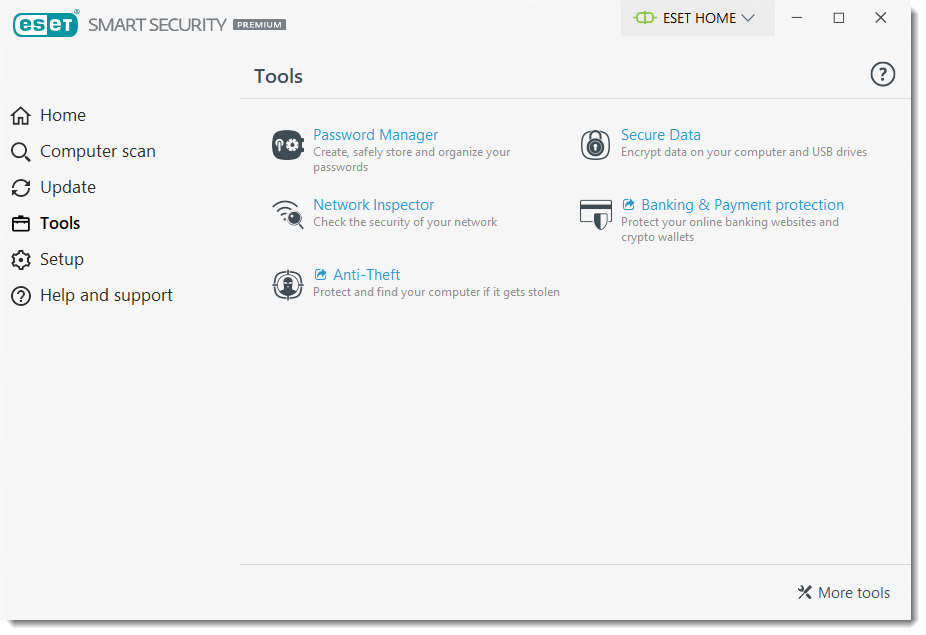Click the Tools page heading
Viewport: 926px width, 635px height.
(x=278, y=76)
